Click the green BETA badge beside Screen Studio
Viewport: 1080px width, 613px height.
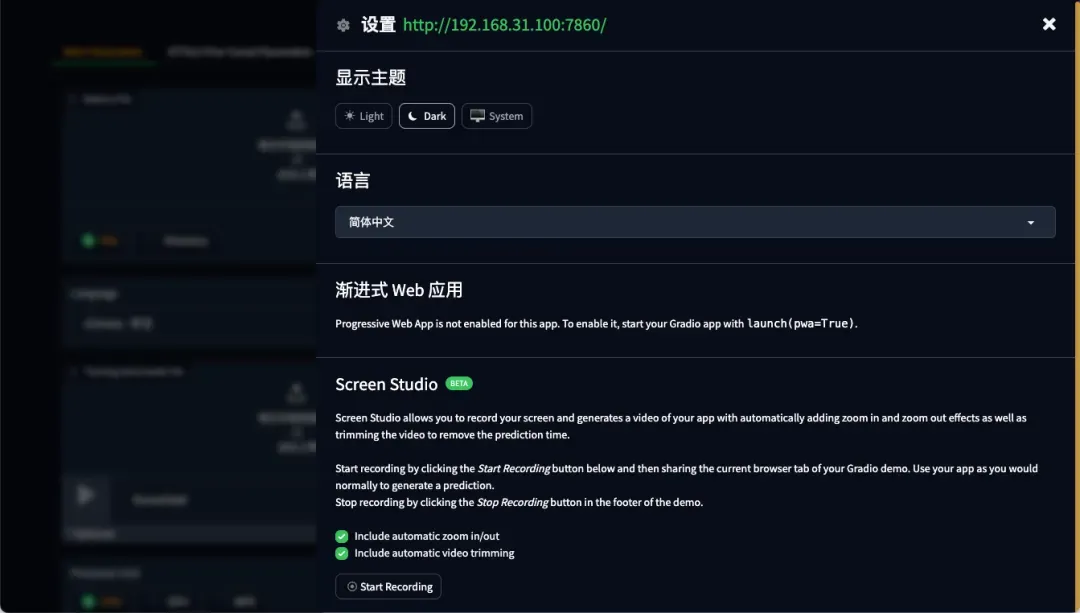point(459,383)
